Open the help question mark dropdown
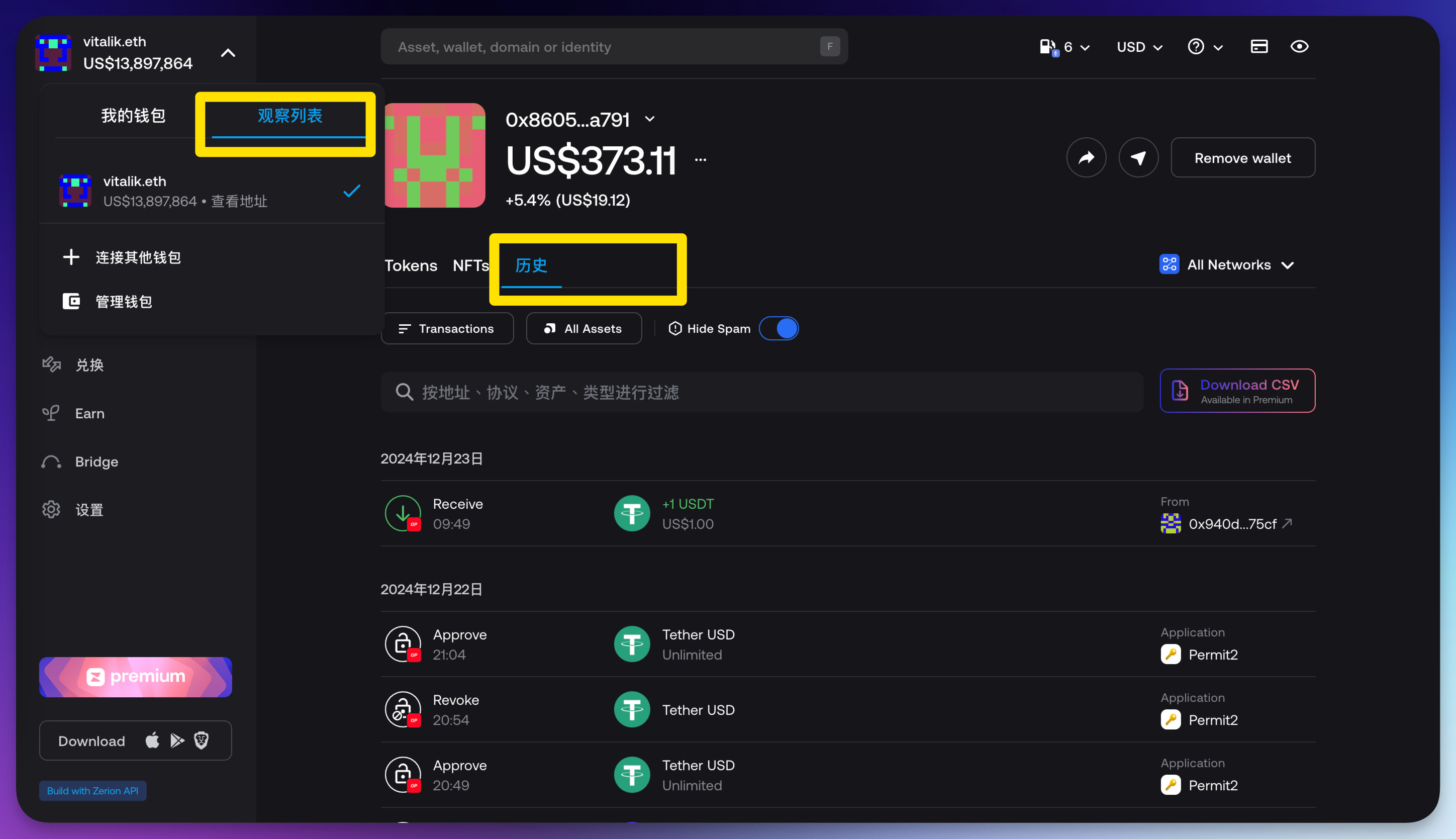The width and height of the screenshot is (1456, 839). pos(1205,47)
